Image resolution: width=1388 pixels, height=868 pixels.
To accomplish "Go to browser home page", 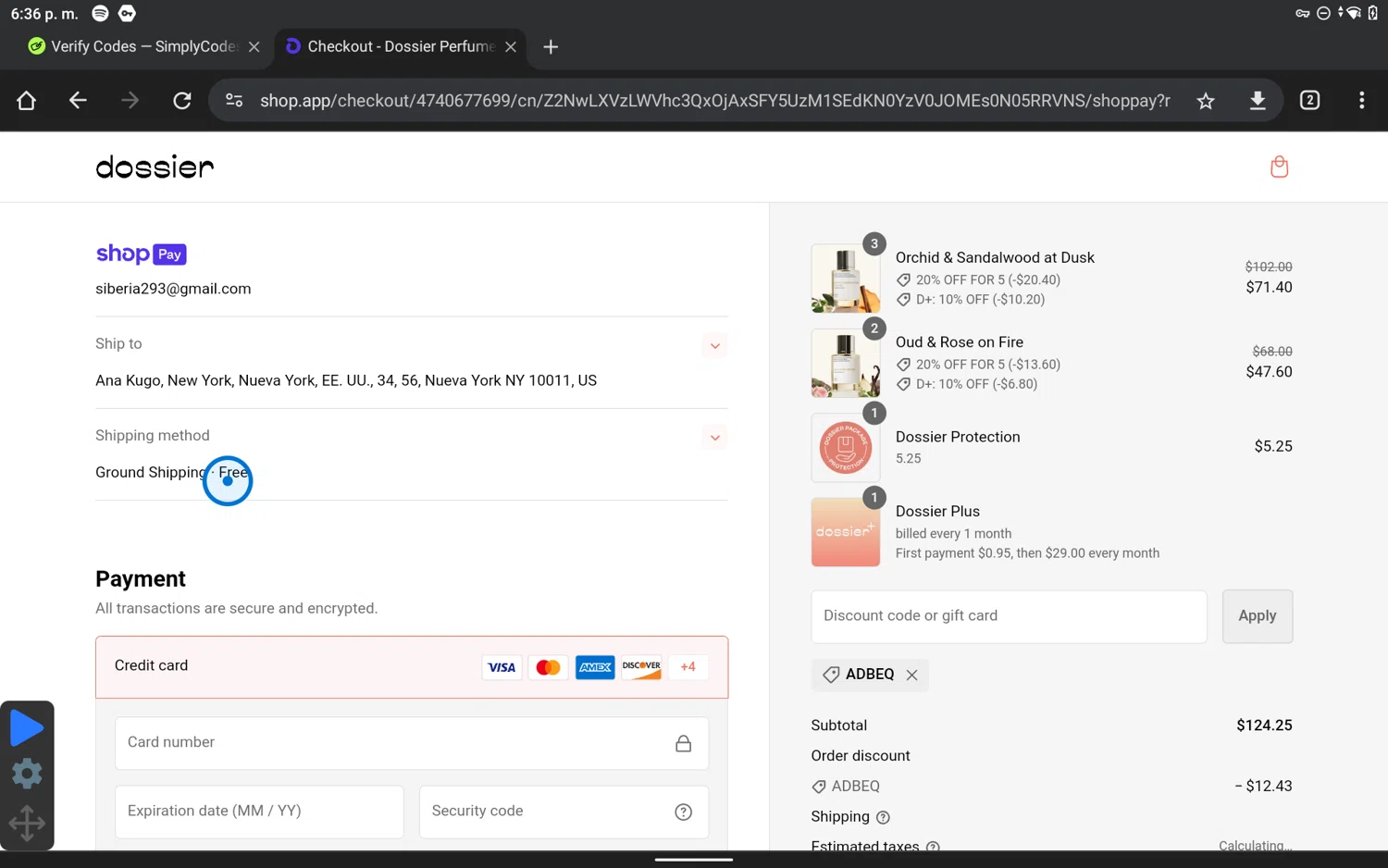I will (x=26, y=100).
